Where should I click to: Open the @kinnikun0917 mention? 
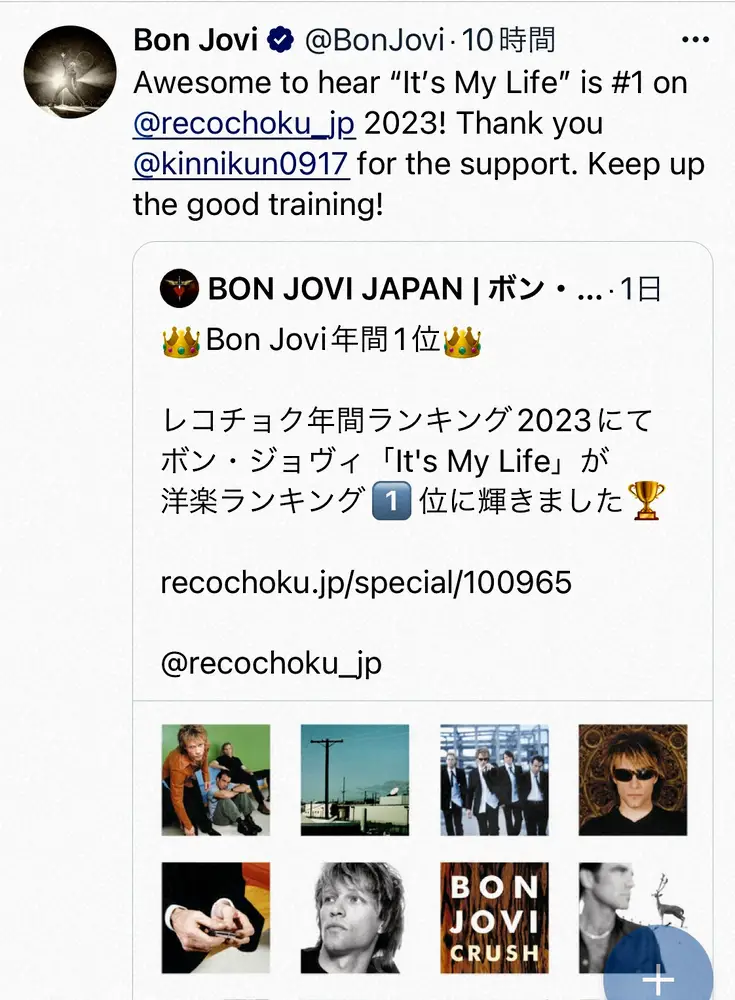tap(242, 163)
